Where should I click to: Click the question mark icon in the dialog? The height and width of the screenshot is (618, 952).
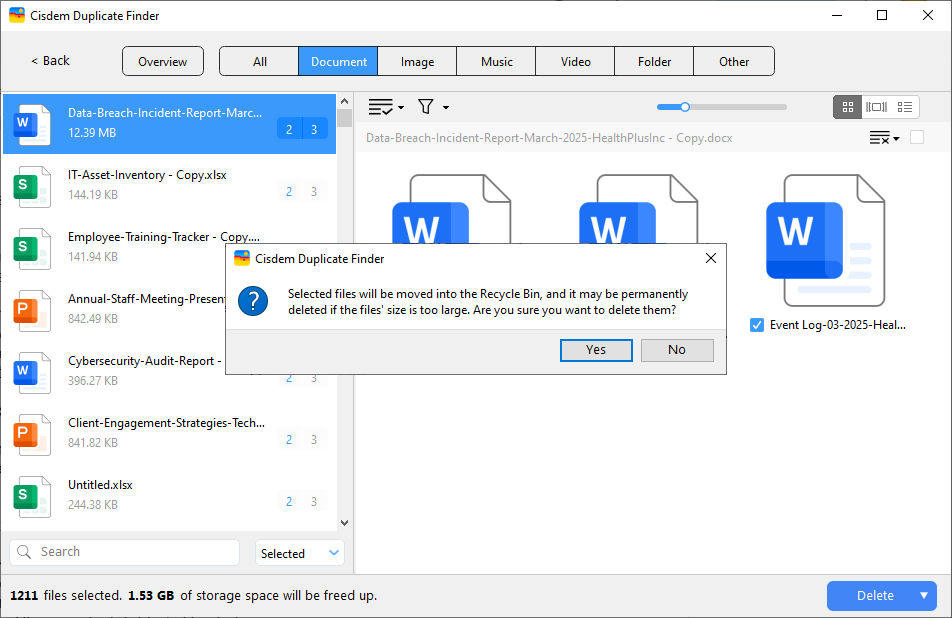pos(253,301)
